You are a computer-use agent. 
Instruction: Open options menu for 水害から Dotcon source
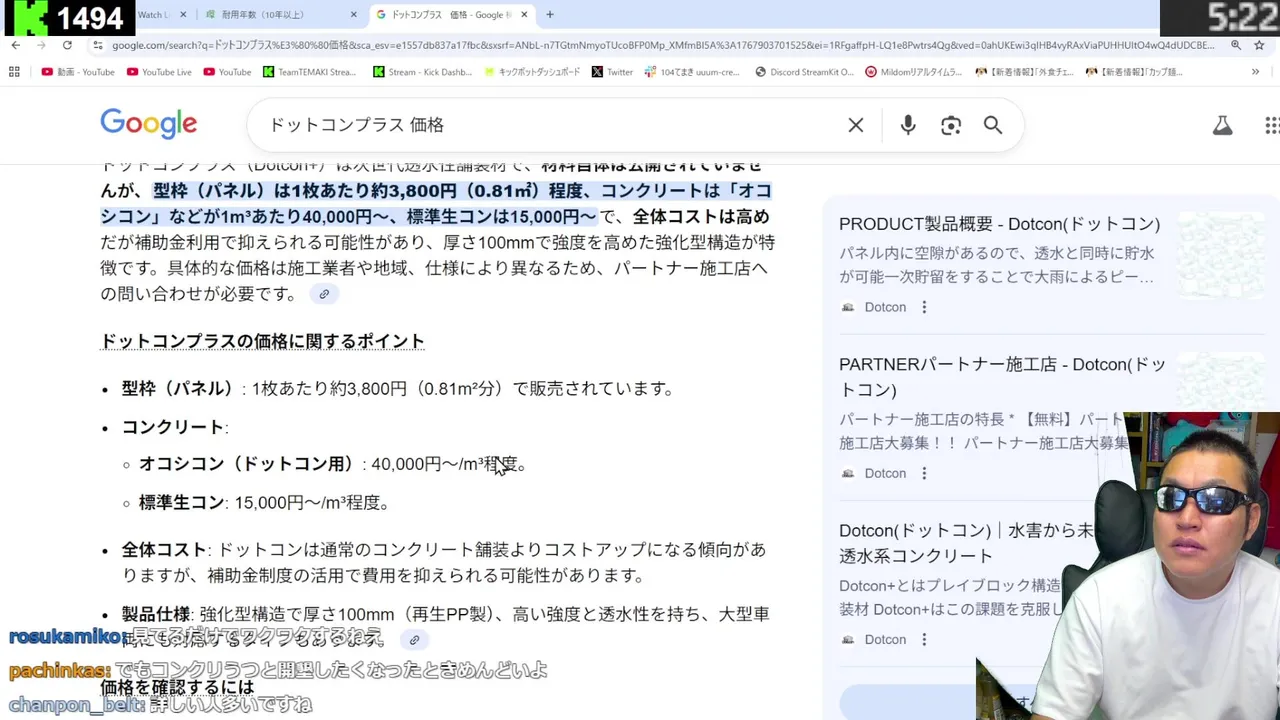click(x=924, y=639)
